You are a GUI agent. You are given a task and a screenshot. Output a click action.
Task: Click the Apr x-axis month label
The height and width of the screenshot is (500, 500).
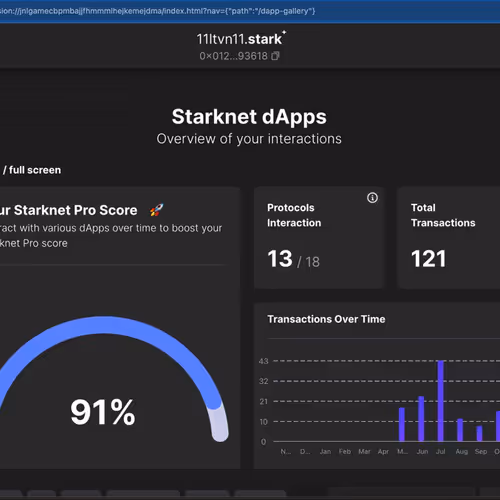383,452
